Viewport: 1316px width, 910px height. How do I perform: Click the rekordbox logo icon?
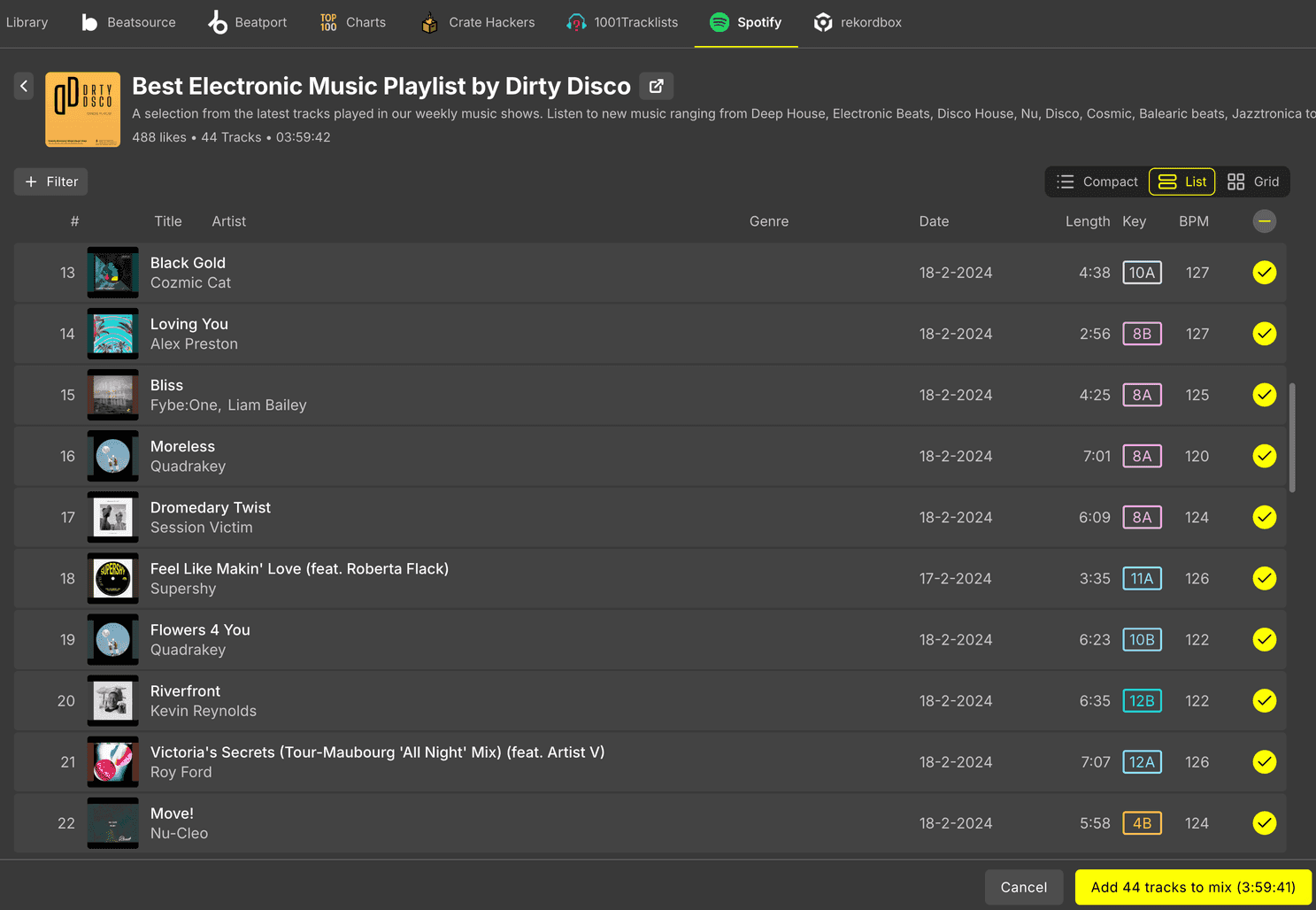pos(822,22)
